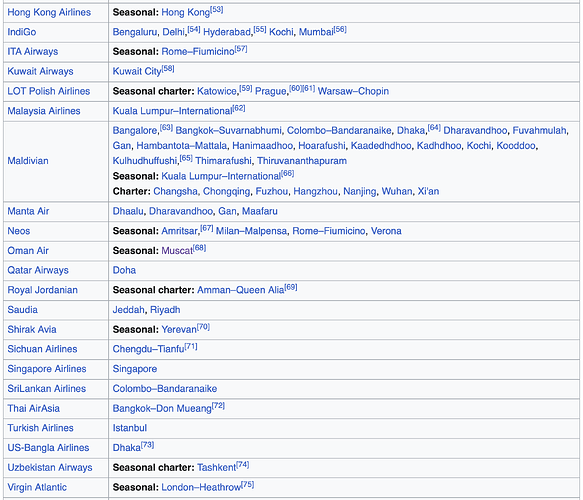Open the Hong Kong Airlines link
583x500 pixels.
[x=49, y=12]
